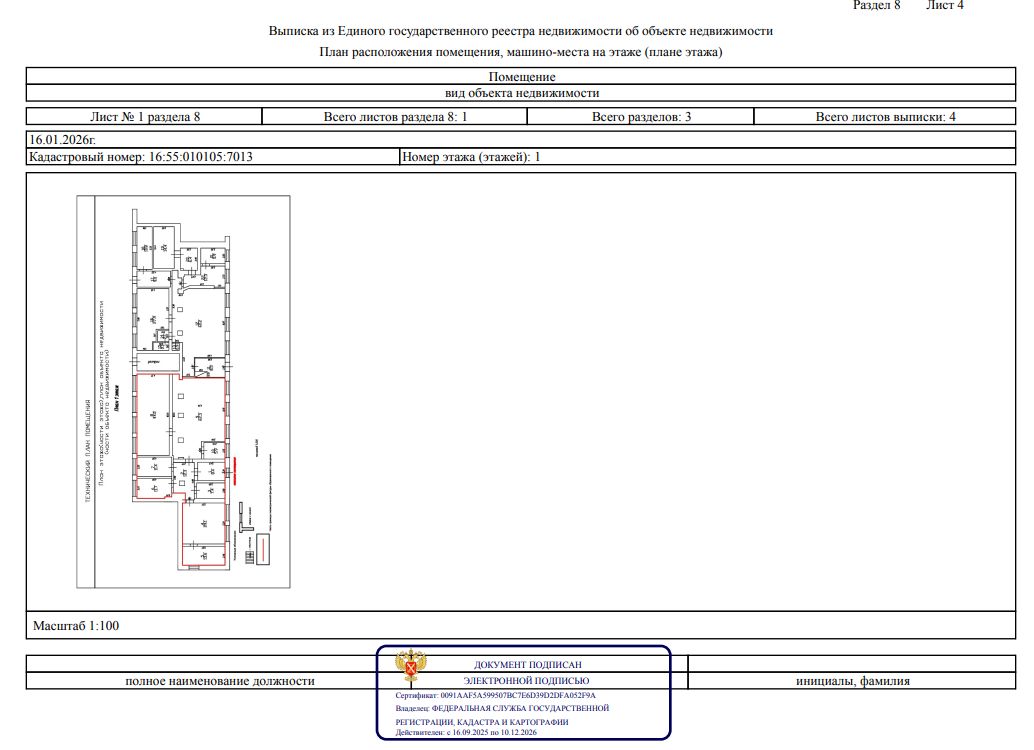Click 'вид объекта недвижимости' row

522,93
